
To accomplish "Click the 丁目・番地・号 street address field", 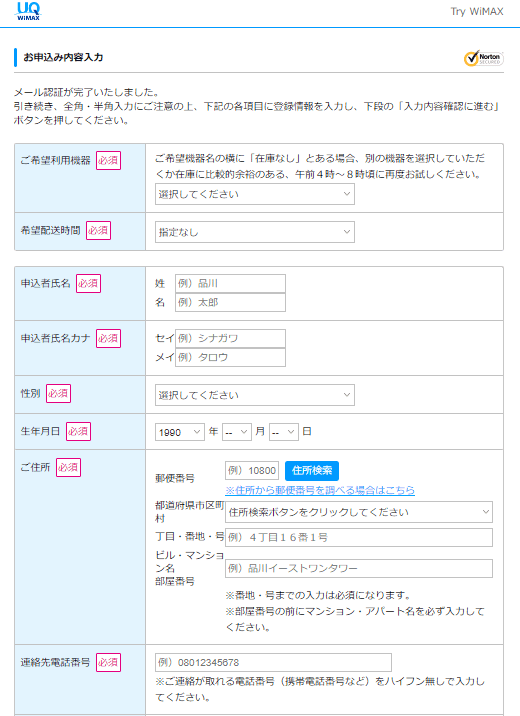I will (359, 537).
